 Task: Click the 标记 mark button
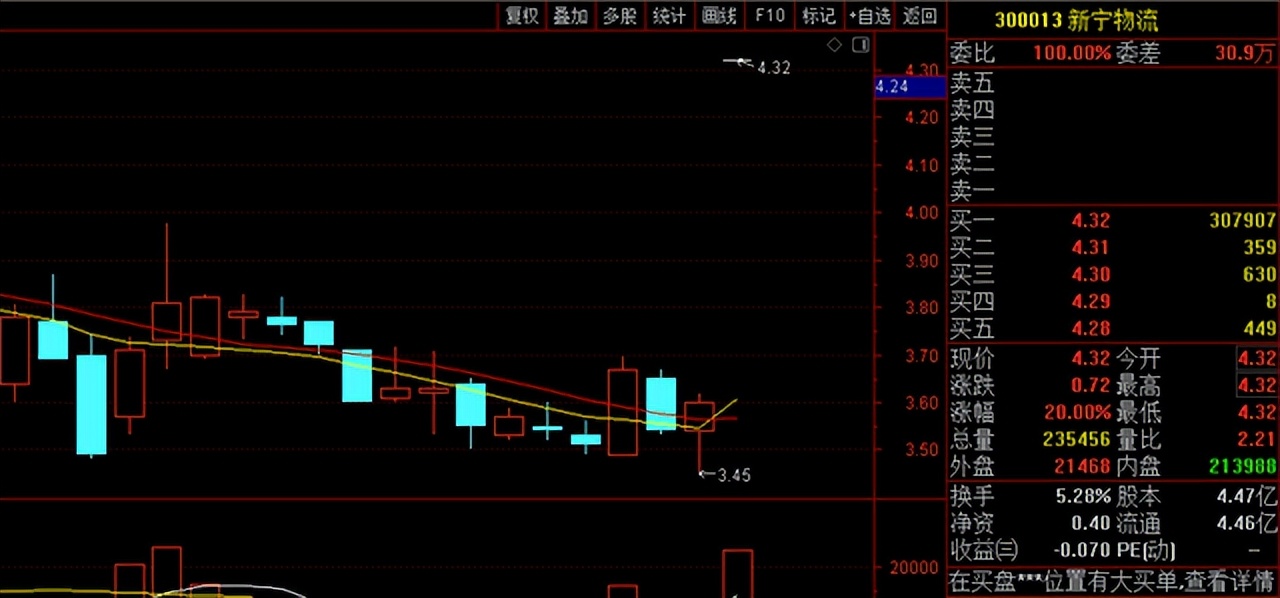click(818, 15)
